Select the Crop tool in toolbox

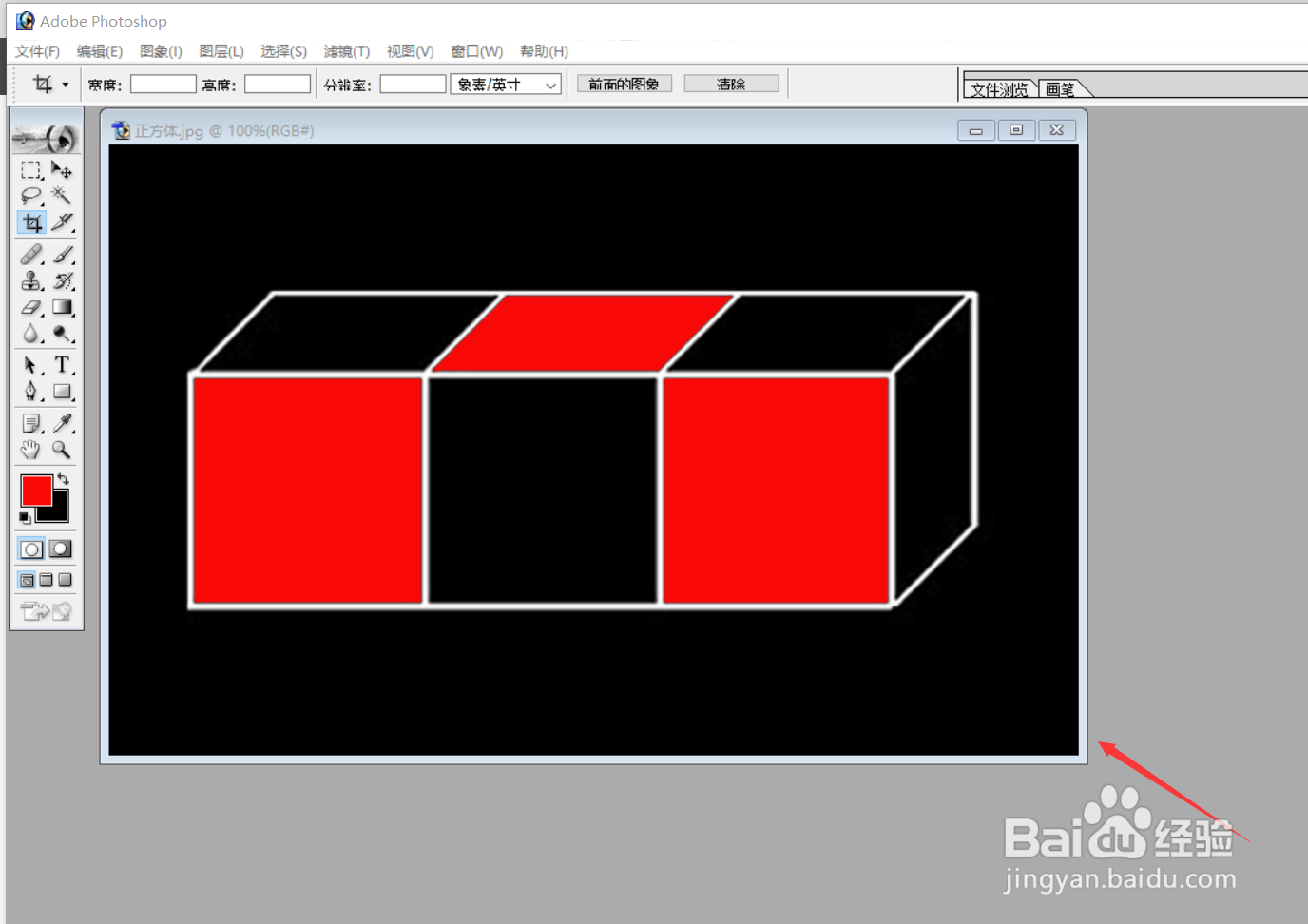coord(31,222)
